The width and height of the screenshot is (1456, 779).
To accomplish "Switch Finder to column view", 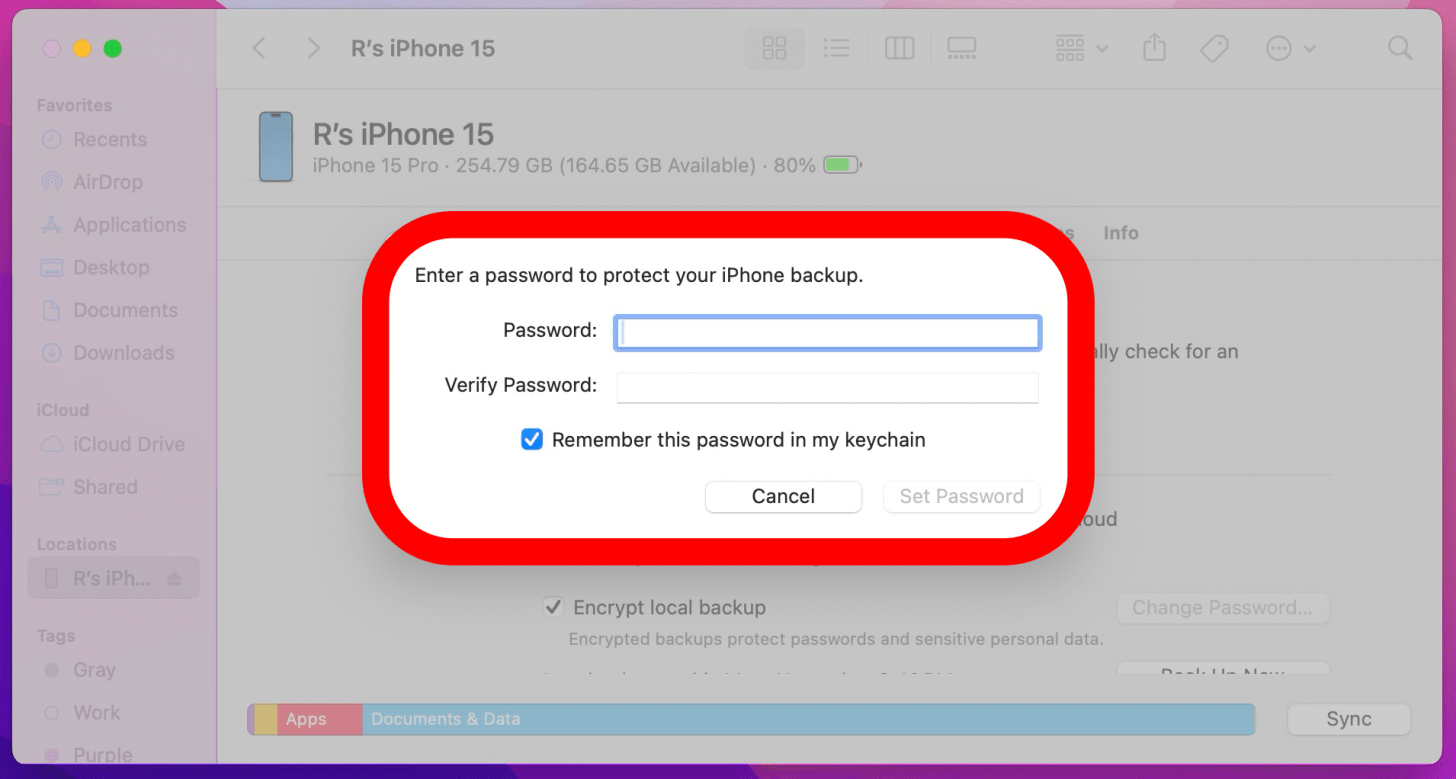I will [x=899, y=48].
